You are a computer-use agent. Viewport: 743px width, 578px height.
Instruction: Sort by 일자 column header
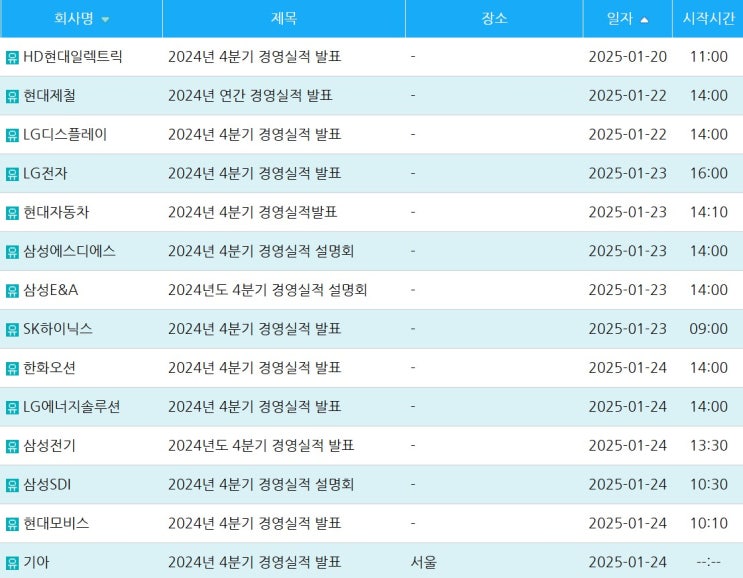(627, 18)
